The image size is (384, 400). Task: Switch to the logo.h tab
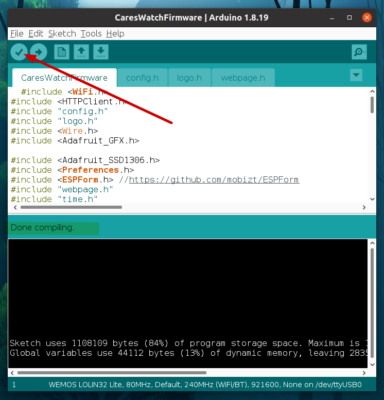pos(189,78)
